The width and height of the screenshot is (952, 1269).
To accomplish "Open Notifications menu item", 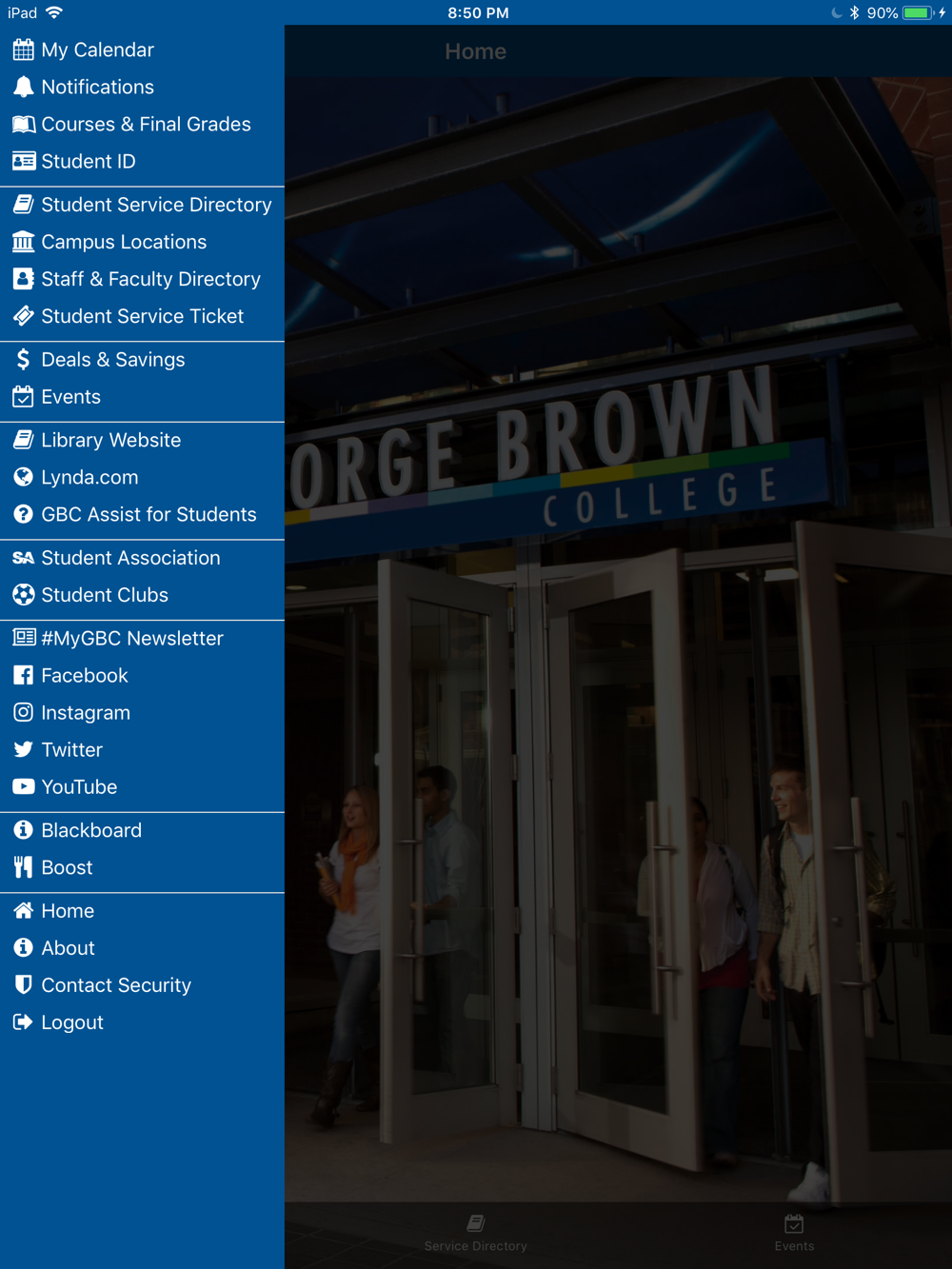I will [142, 87].
